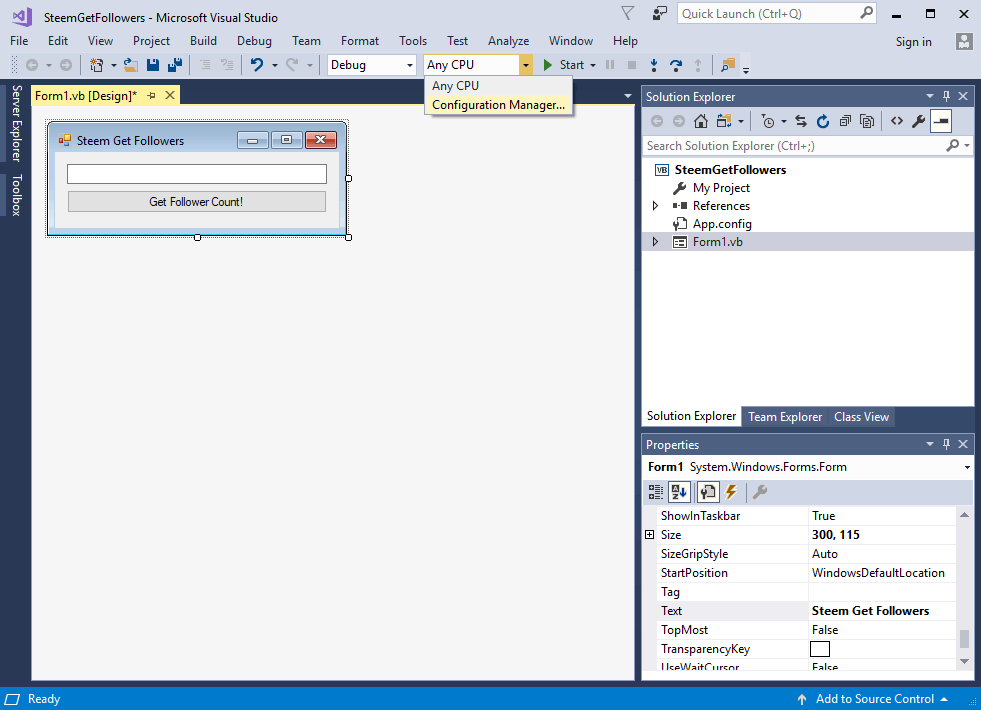Open the Start button dropdown arrow
The image size is (981, 710).
tap(592, 65)
